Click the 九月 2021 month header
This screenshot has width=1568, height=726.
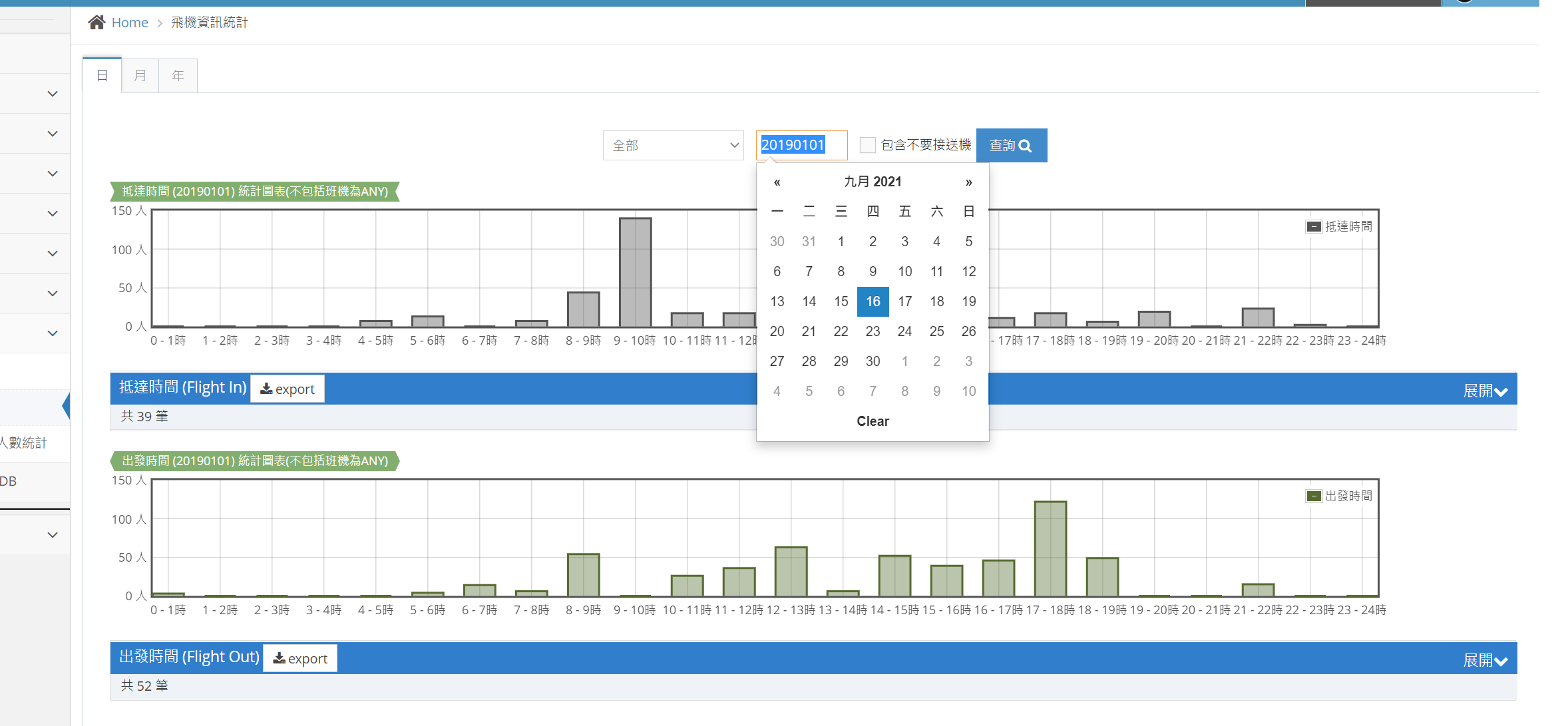click(x=873, y=182)
